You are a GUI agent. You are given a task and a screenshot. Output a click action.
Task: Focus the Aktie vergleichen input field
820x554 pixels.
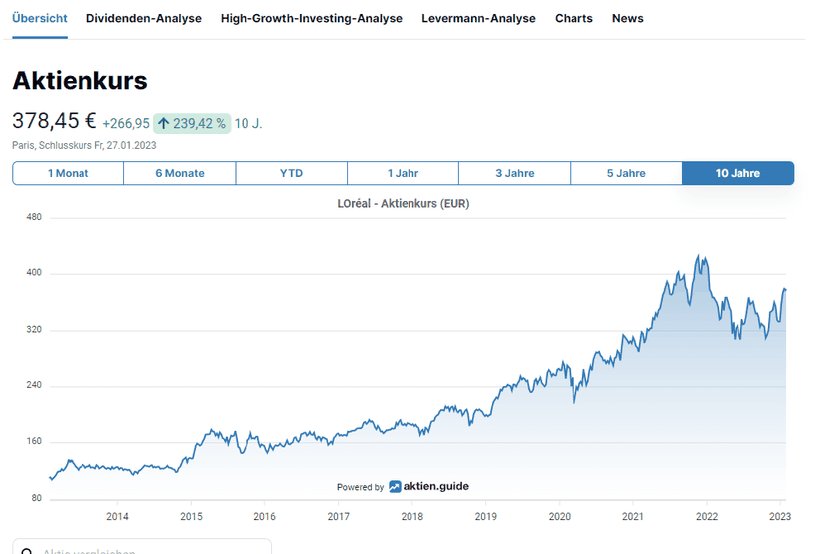coord(142,548)
